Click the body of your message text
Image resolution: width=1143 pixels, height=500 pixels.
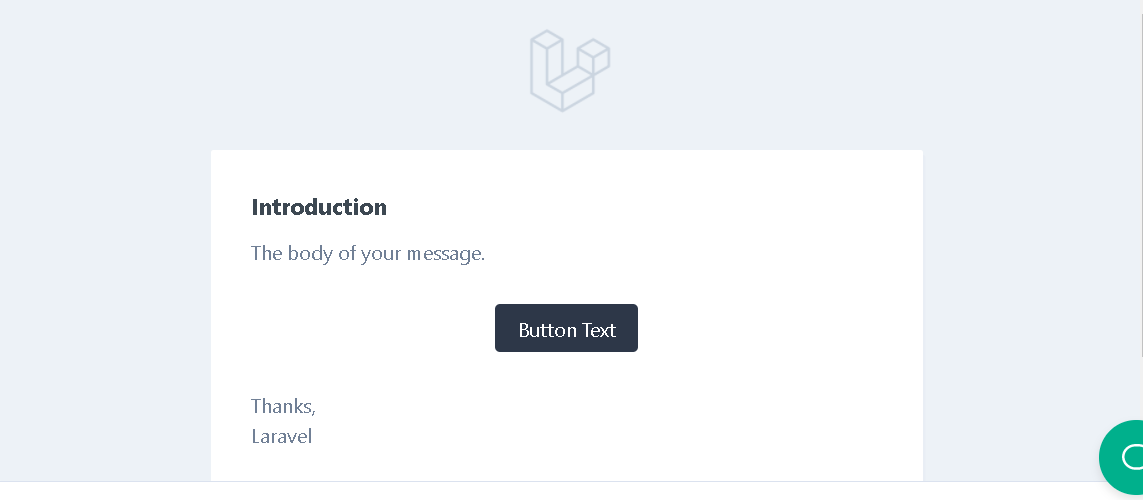368,254
